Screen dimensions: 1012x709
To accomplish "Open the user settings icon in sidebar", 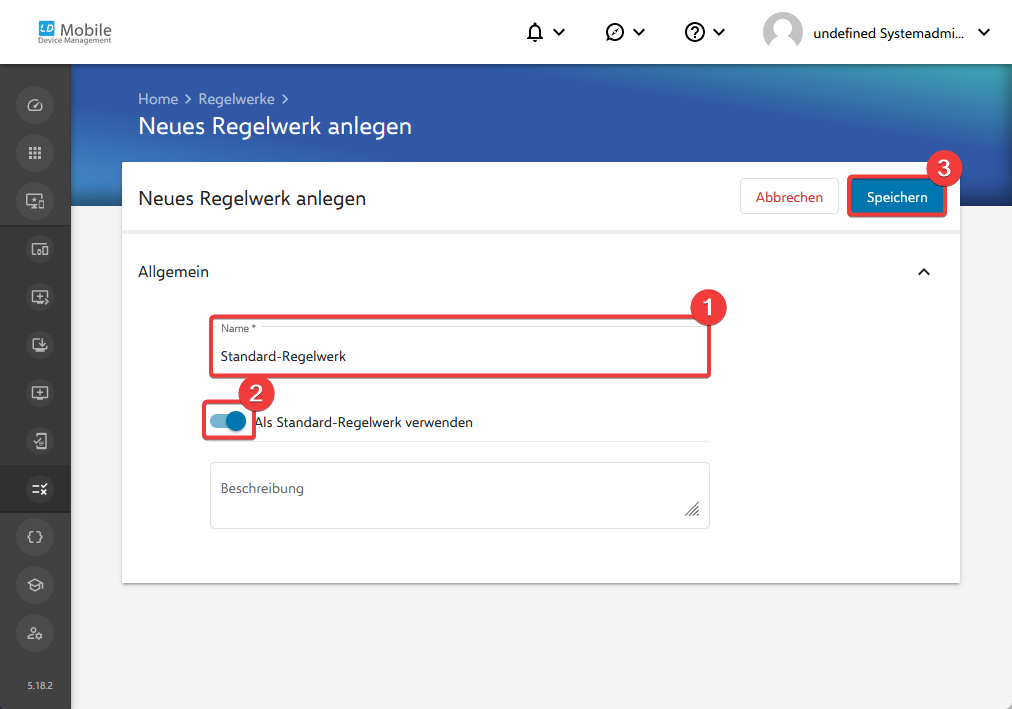I will 35,634.
